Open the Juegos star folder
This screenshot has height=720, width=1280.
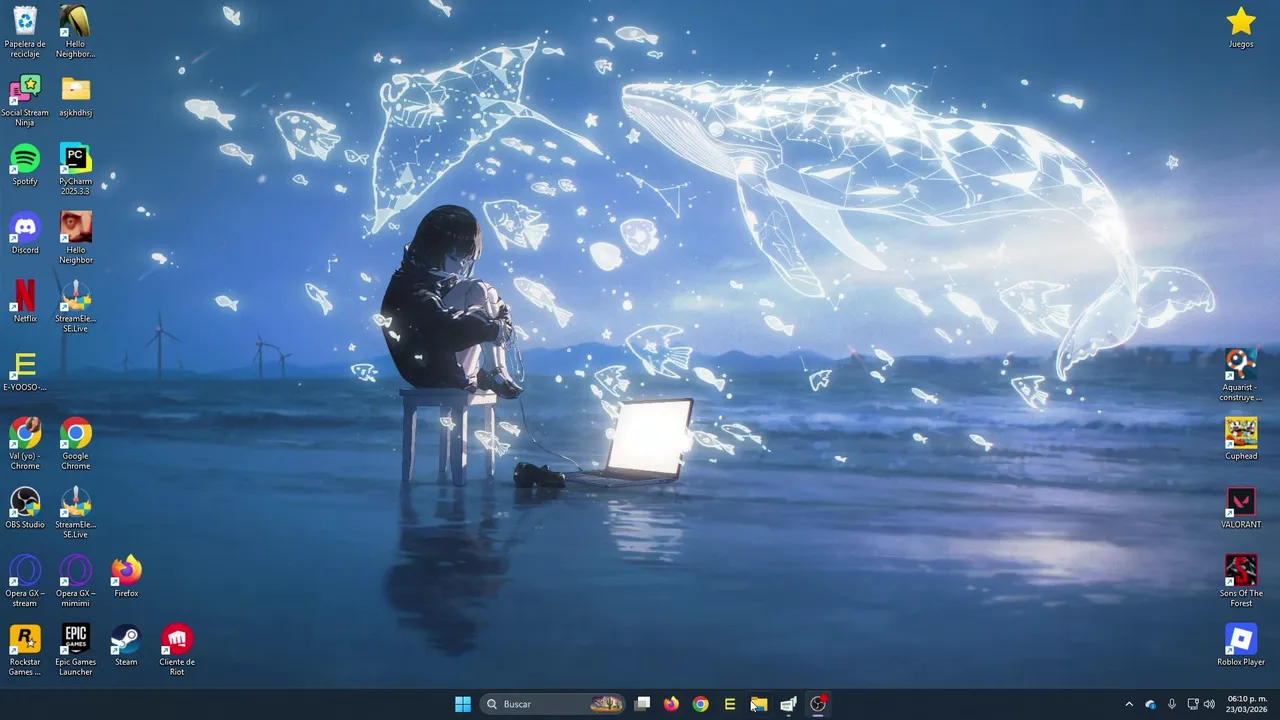point(1241,27)
